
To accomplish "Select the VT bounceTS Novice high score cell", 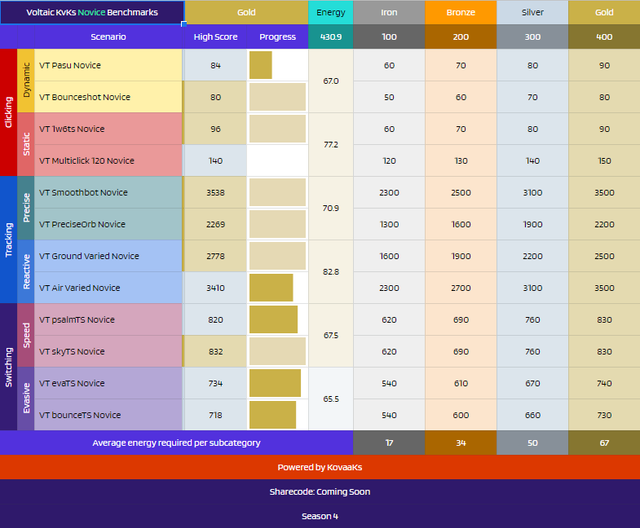I will [x=215, y=415].
